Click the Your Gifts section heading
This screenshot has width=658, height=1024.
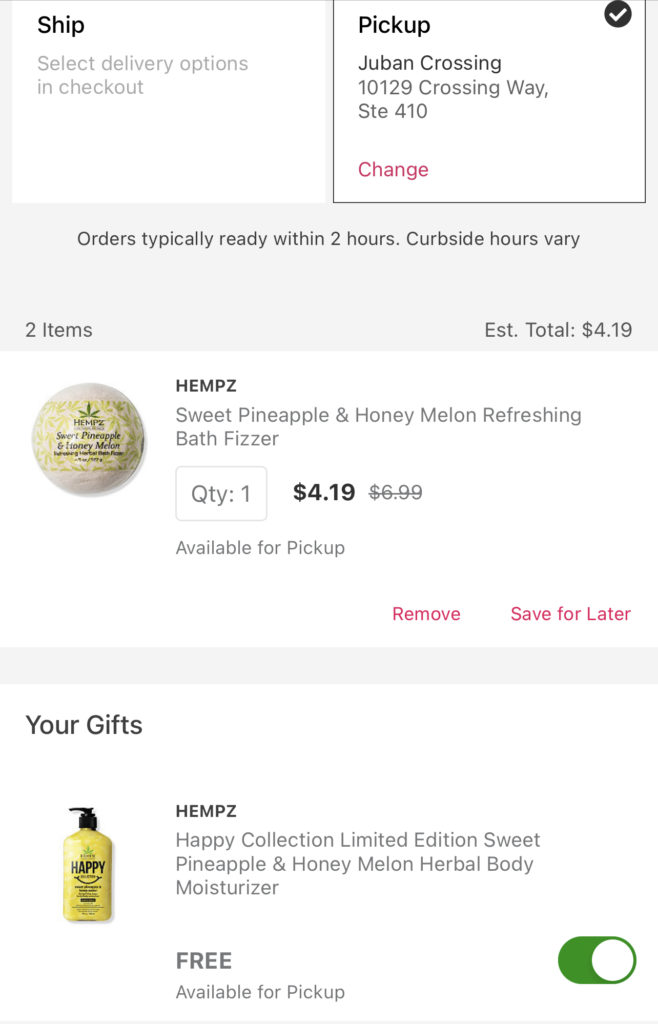click(x=84, y=725)
